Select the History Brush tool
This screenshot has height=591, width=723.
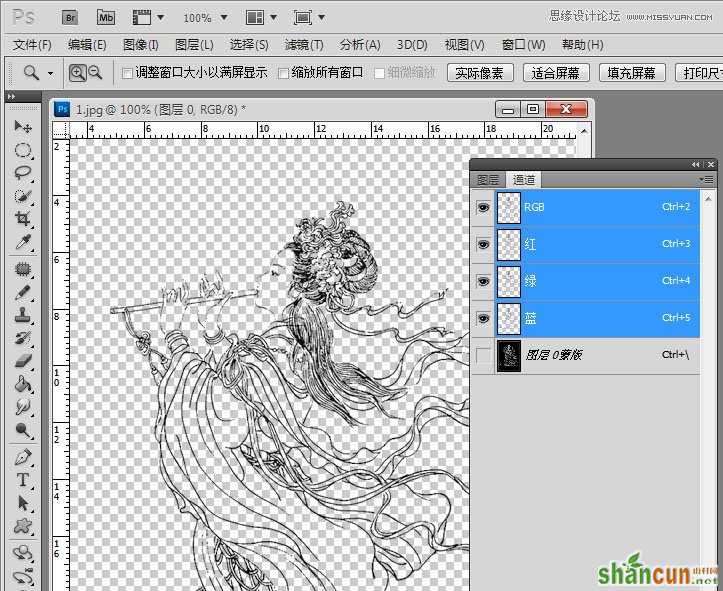pyautogui.click(x=23, y=338)
